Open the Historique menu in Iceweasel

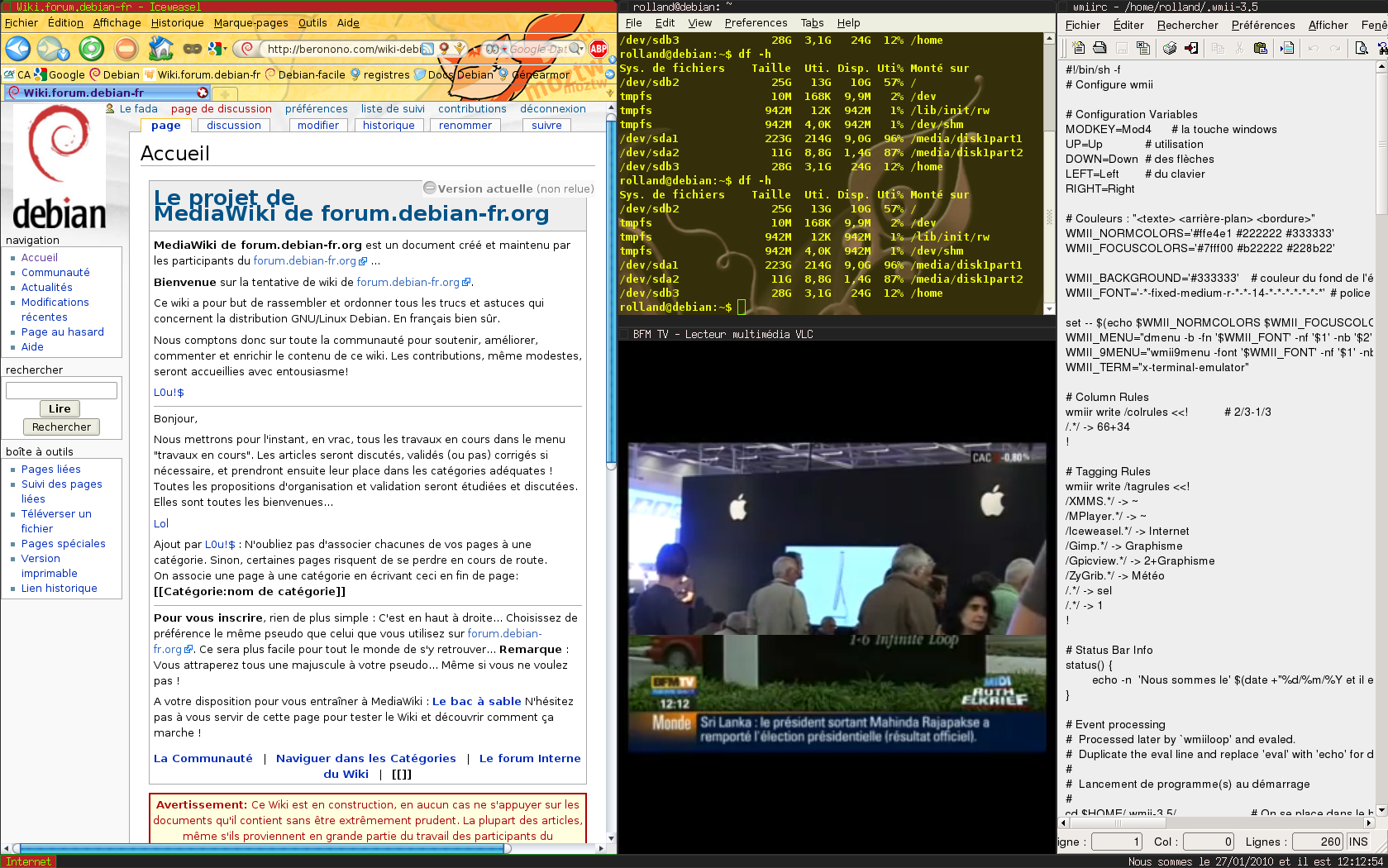177,23
